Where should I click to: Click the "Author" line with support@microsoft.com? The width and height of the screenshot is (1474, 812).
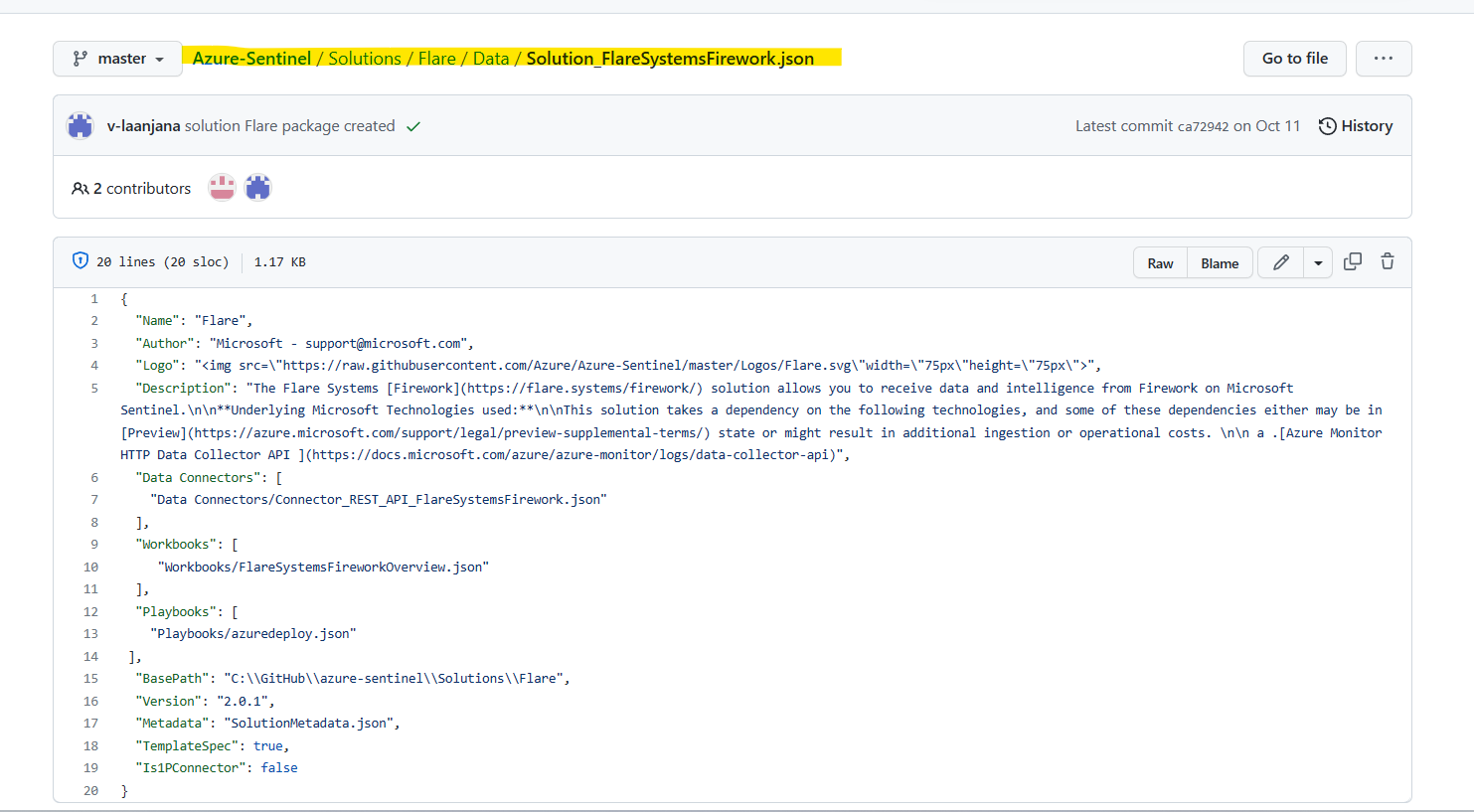click(305, 343)
